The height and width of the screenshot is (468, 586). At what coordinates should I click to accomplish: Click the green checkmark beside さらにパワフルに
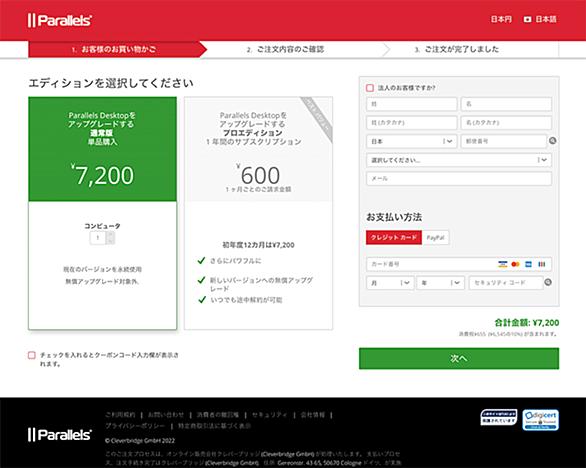tap(201, 260)
